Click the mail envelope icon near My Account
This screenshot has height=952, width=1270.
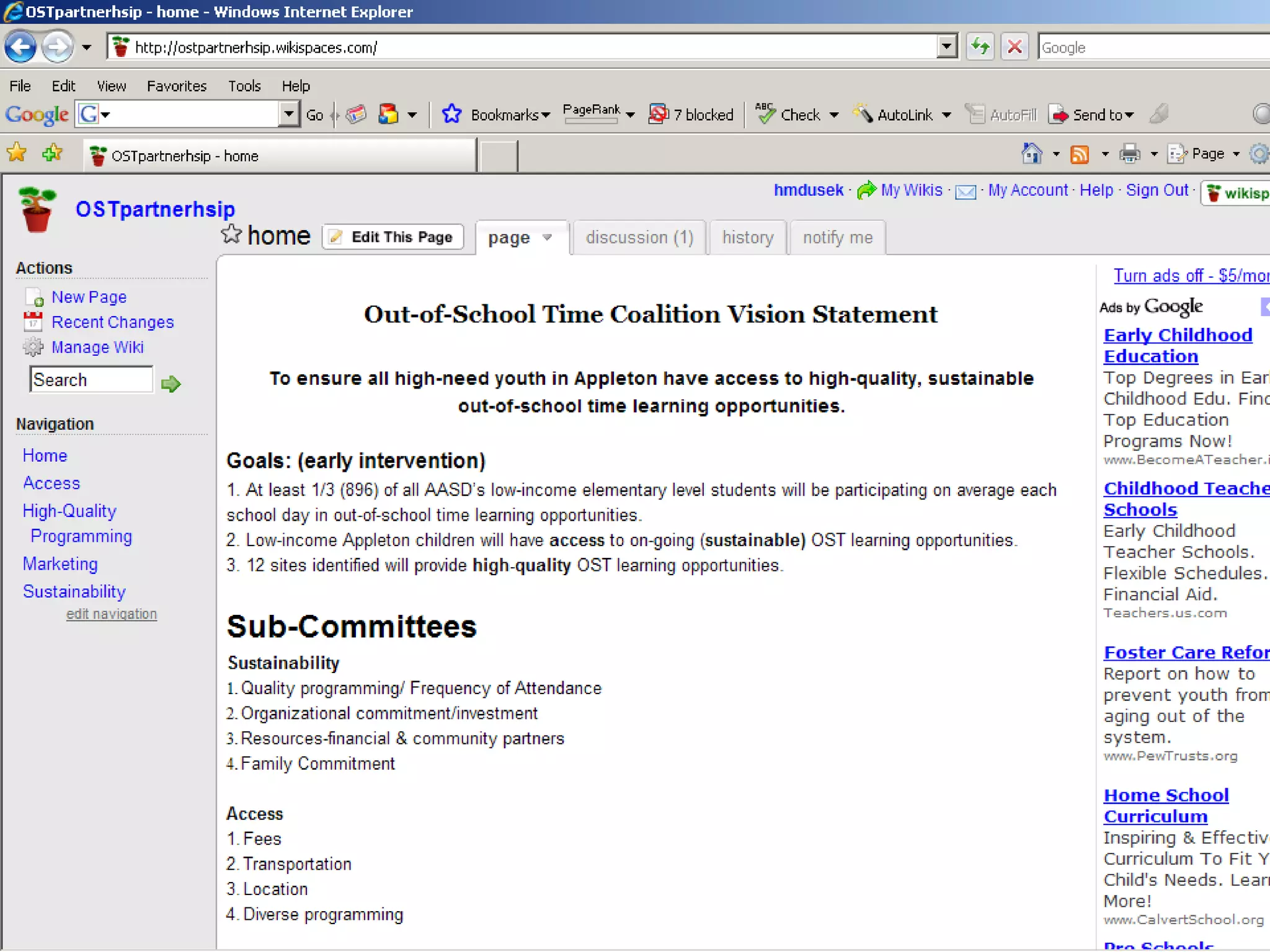click(x=965, y=192)
